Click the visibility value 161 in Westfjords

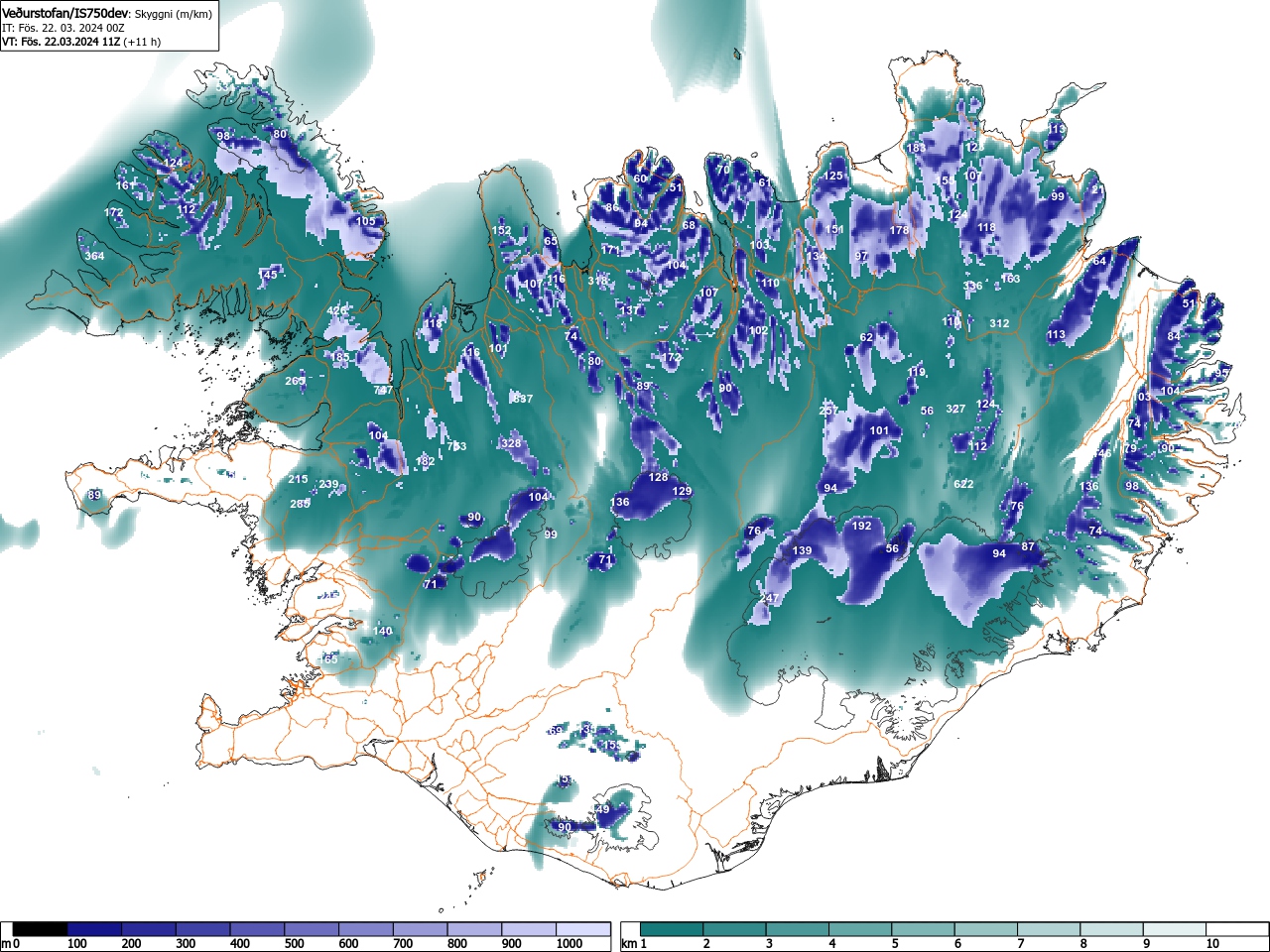pyautogui.click(x=125, y=185)
